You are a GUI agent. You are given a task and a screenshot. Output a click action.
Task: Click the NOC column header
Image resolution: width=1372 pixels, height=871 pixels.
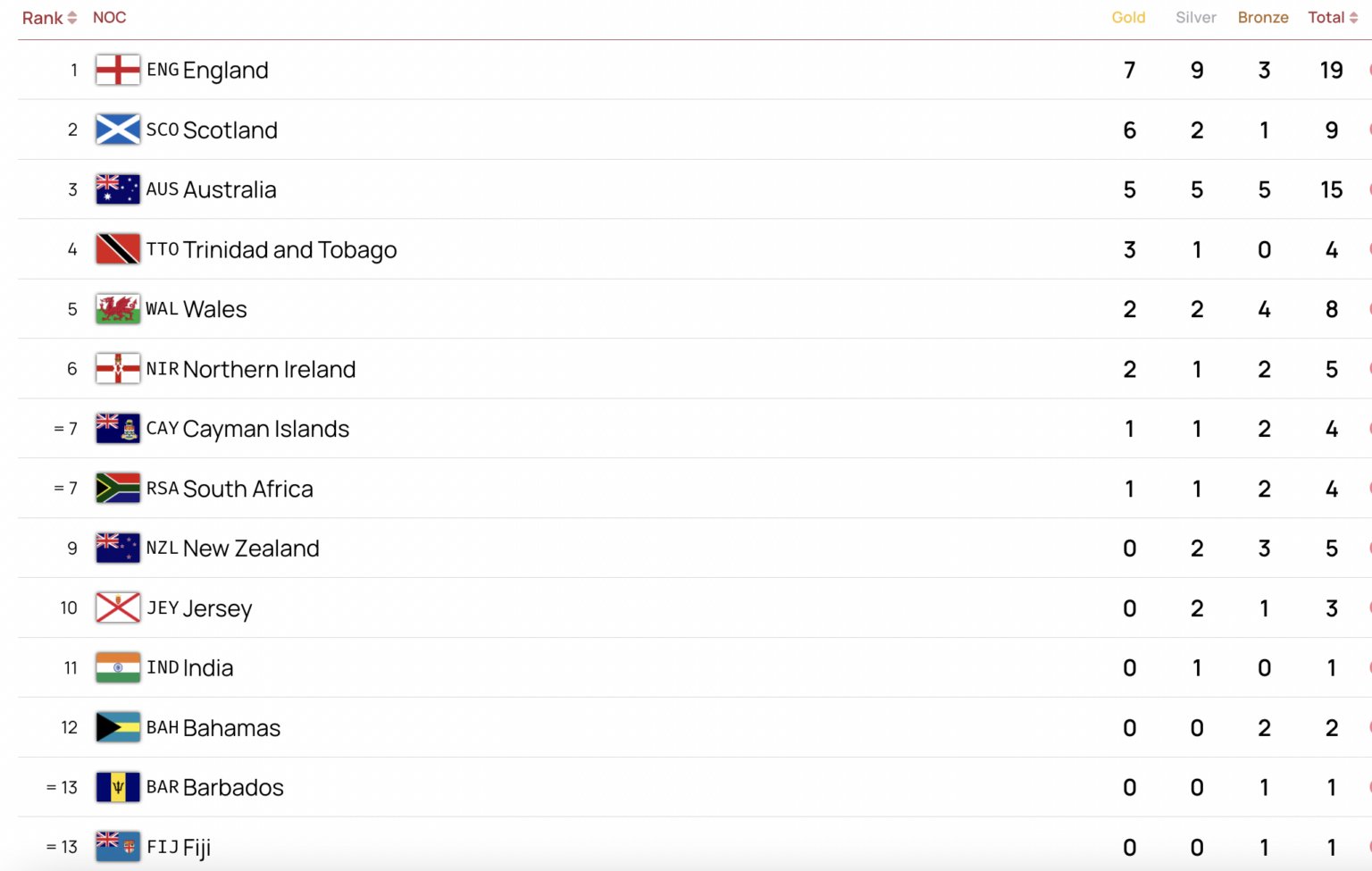(x=109, y=18)
